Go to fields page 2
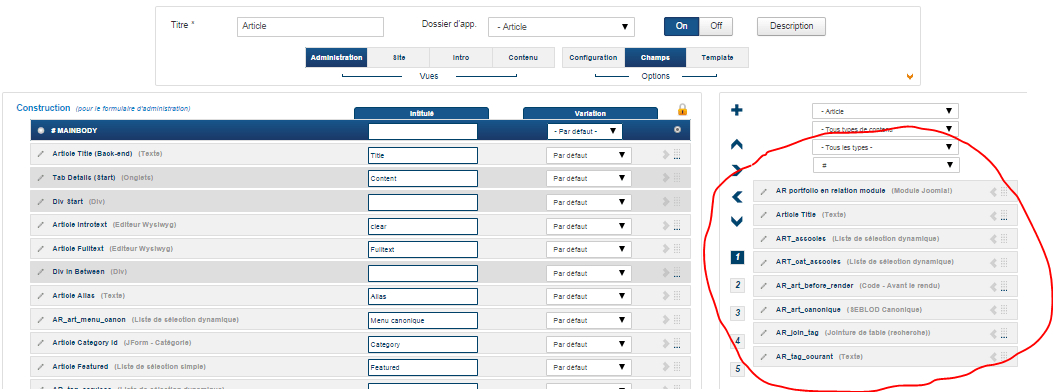This screenshot has width=1053, height=392. point(737,285)
